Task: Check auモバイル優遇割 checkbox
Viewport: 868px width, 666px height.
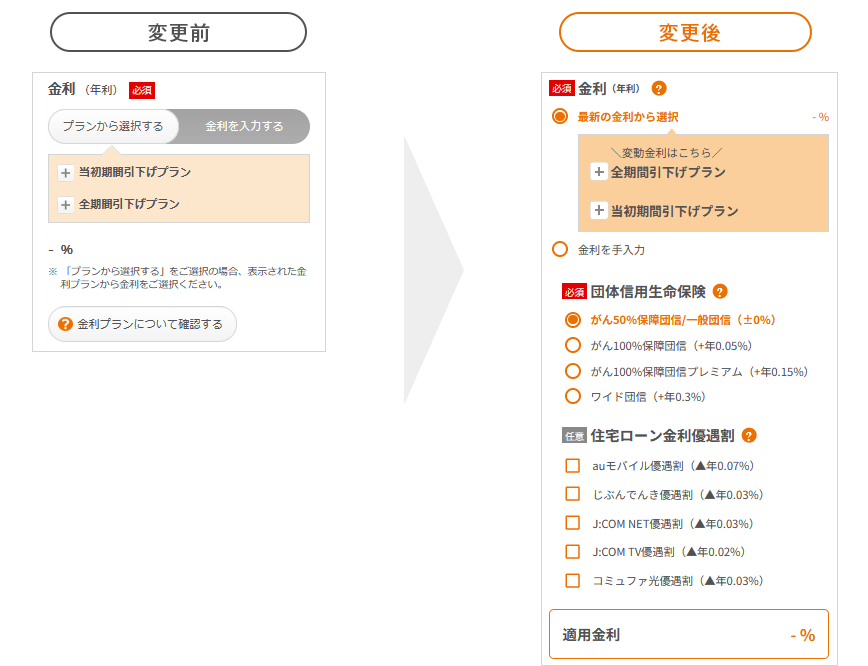Action: click(x=573, y=465)
